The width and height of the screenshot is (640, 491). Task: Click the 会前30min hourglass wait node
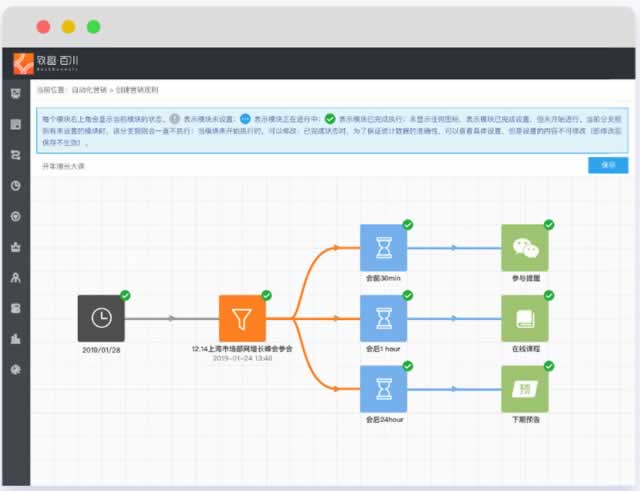(x=384, y=247)
